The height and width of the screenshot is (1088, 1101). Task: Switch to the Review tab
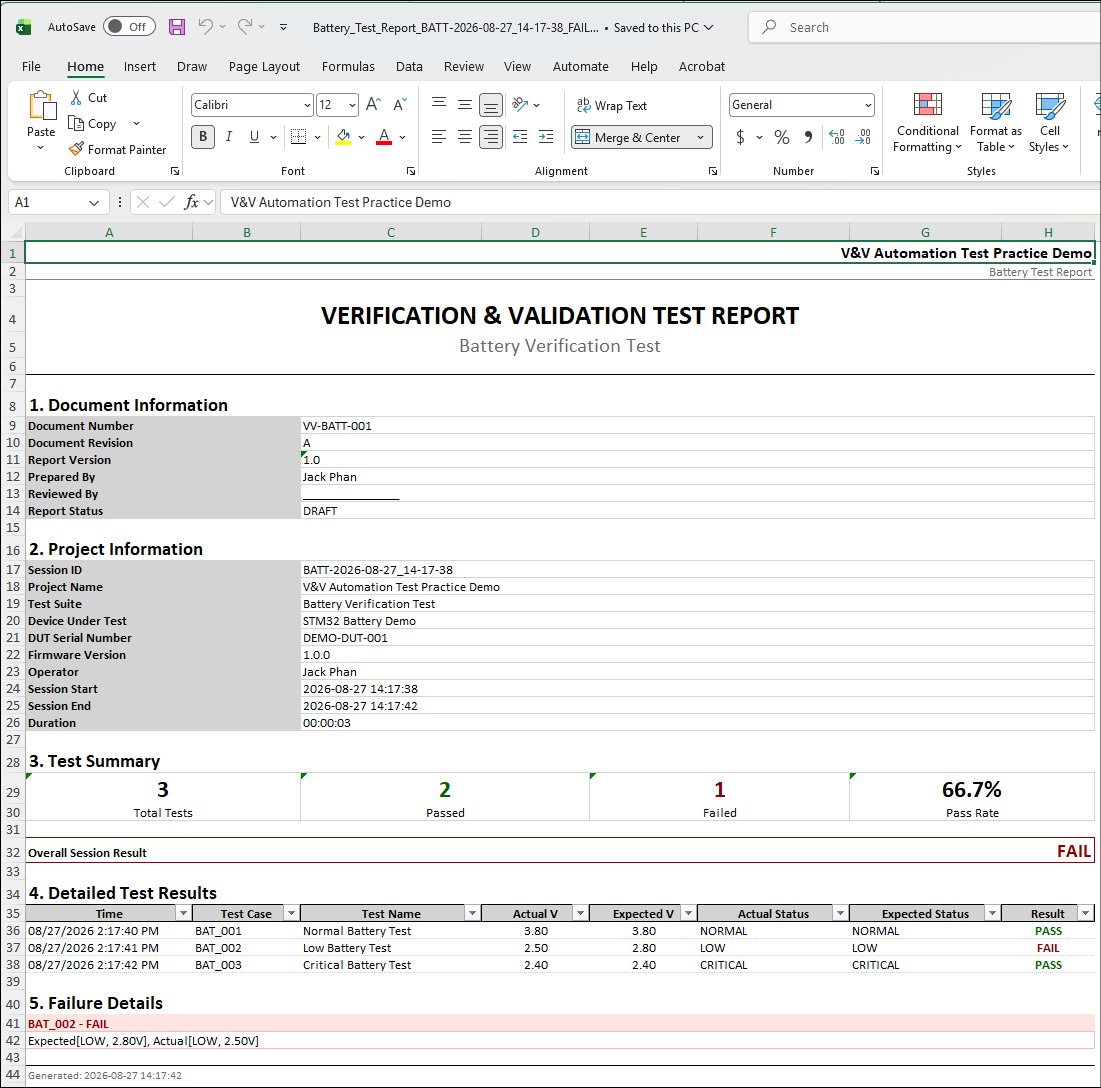coord(463,67)
